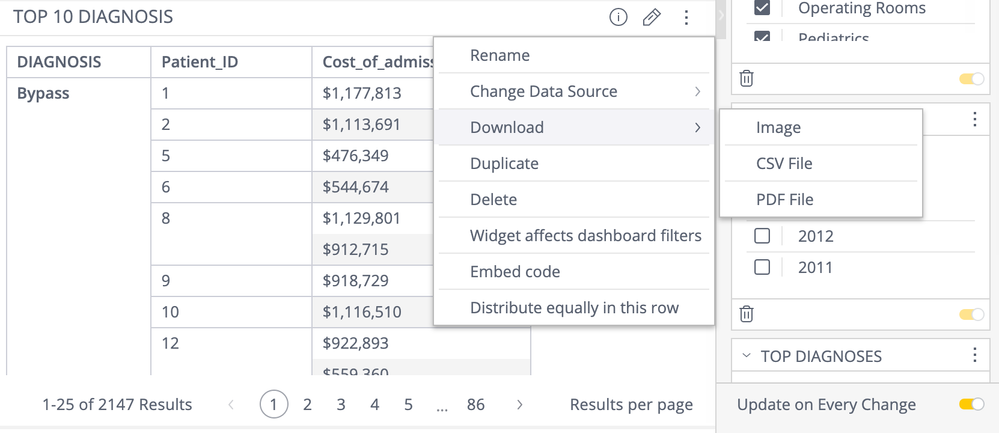Click the widget info icon
Viewport: 999px width, 433px height.
point(618,17)
